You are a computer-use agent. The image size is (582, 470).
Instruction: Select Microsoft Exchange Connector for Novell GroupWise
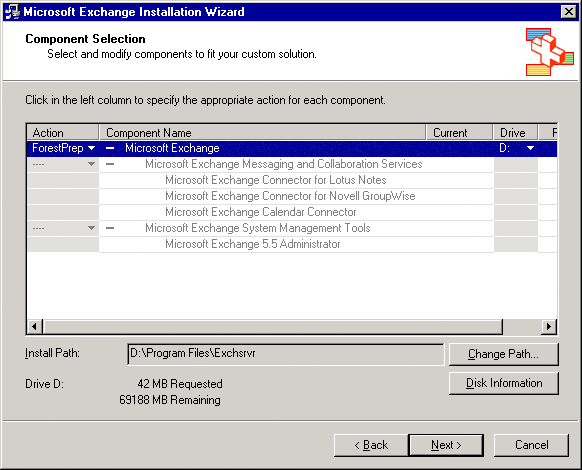[290, 196]
